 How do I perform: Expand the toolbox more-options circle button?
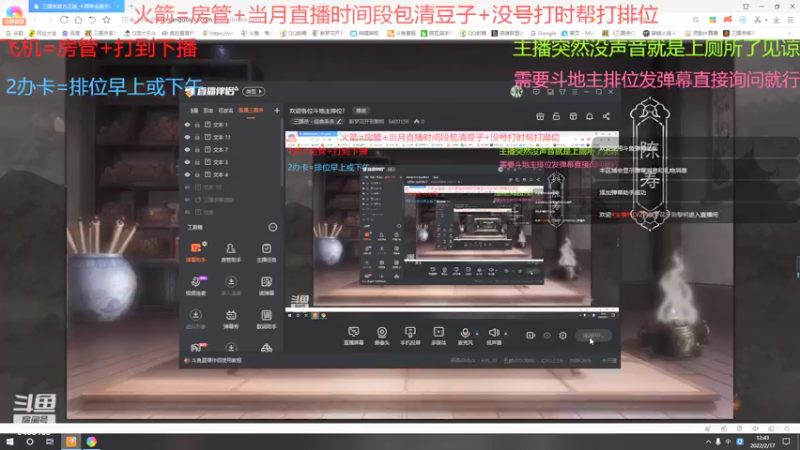click(x=273, y=227)
